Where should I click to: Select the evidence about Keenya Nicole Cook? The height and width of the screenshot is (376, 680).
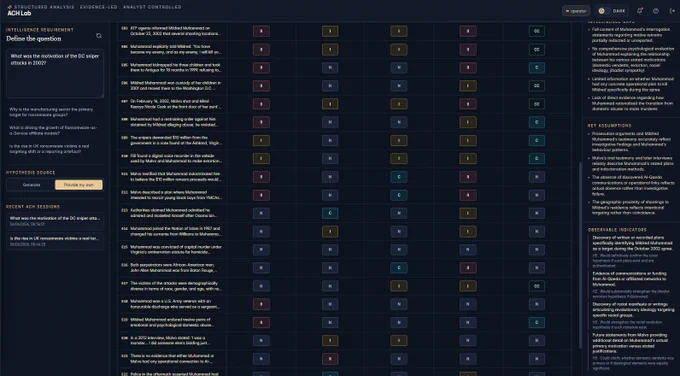click(x=172, y=104)
